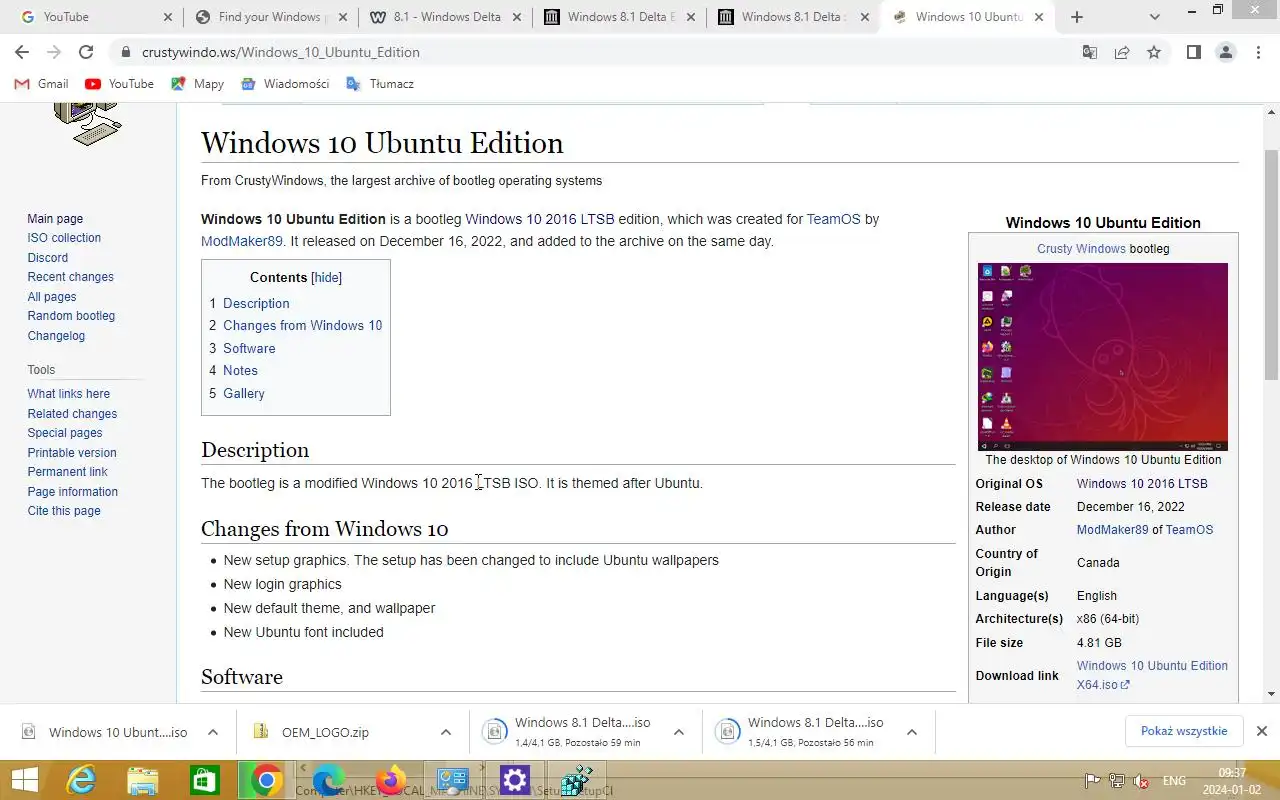This screenshot has width=1280, height=800.
Task: Open Firefox from the taskbar
Action: pos(391,780)
